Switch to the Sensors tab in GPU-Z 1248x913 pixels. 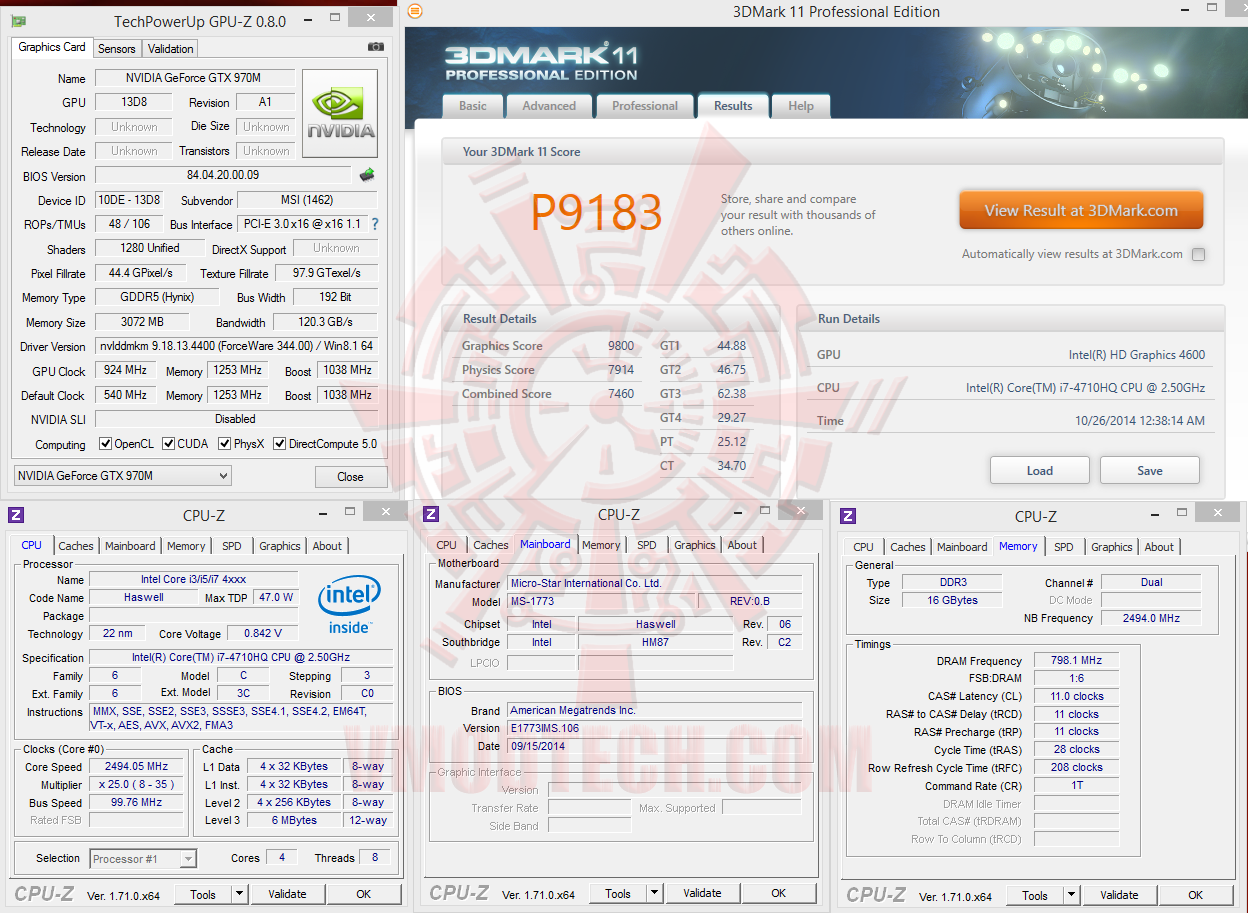point(117,48)
